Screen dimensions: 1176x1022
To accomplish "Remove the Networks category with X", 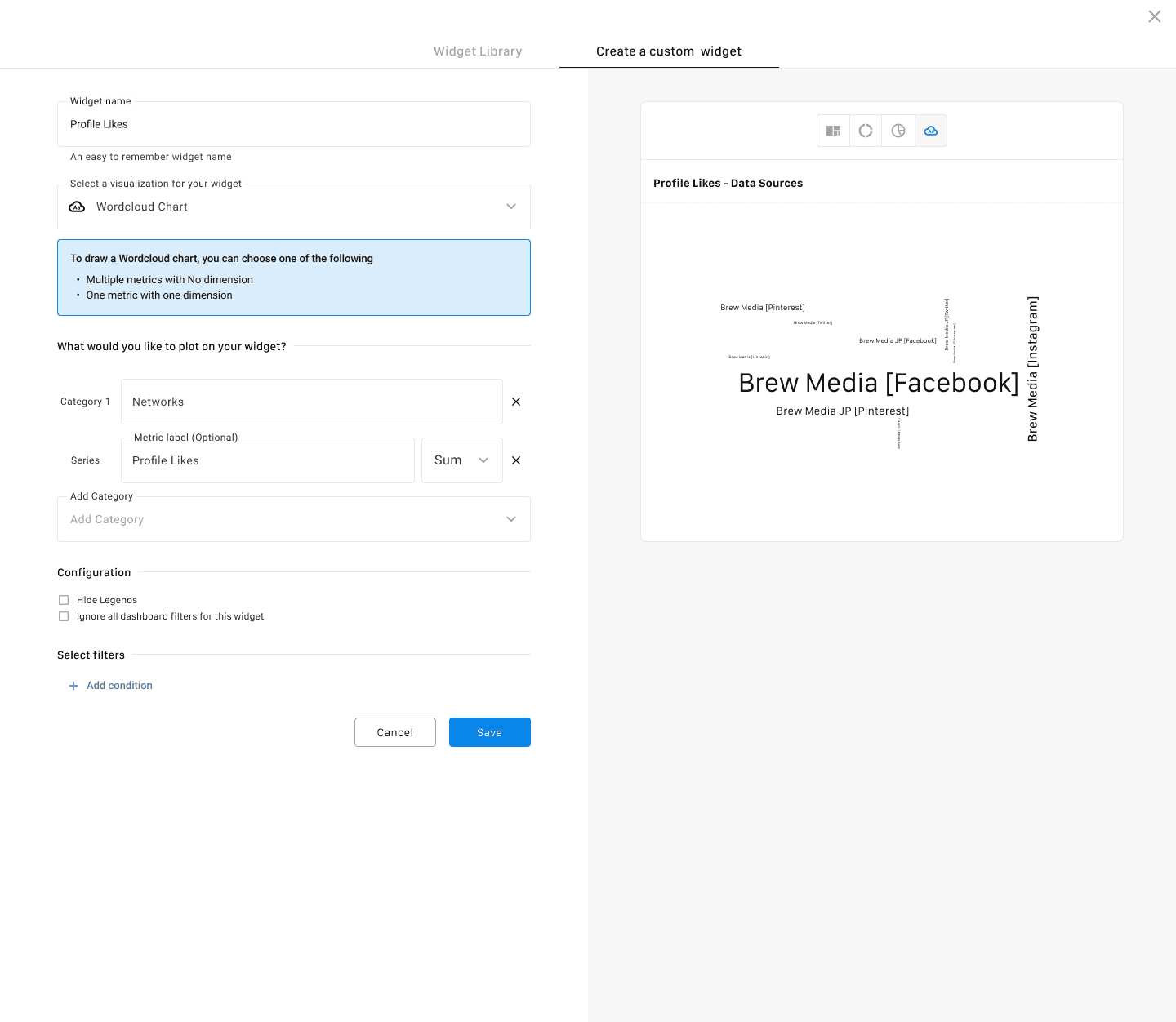I will pos(516,402).
